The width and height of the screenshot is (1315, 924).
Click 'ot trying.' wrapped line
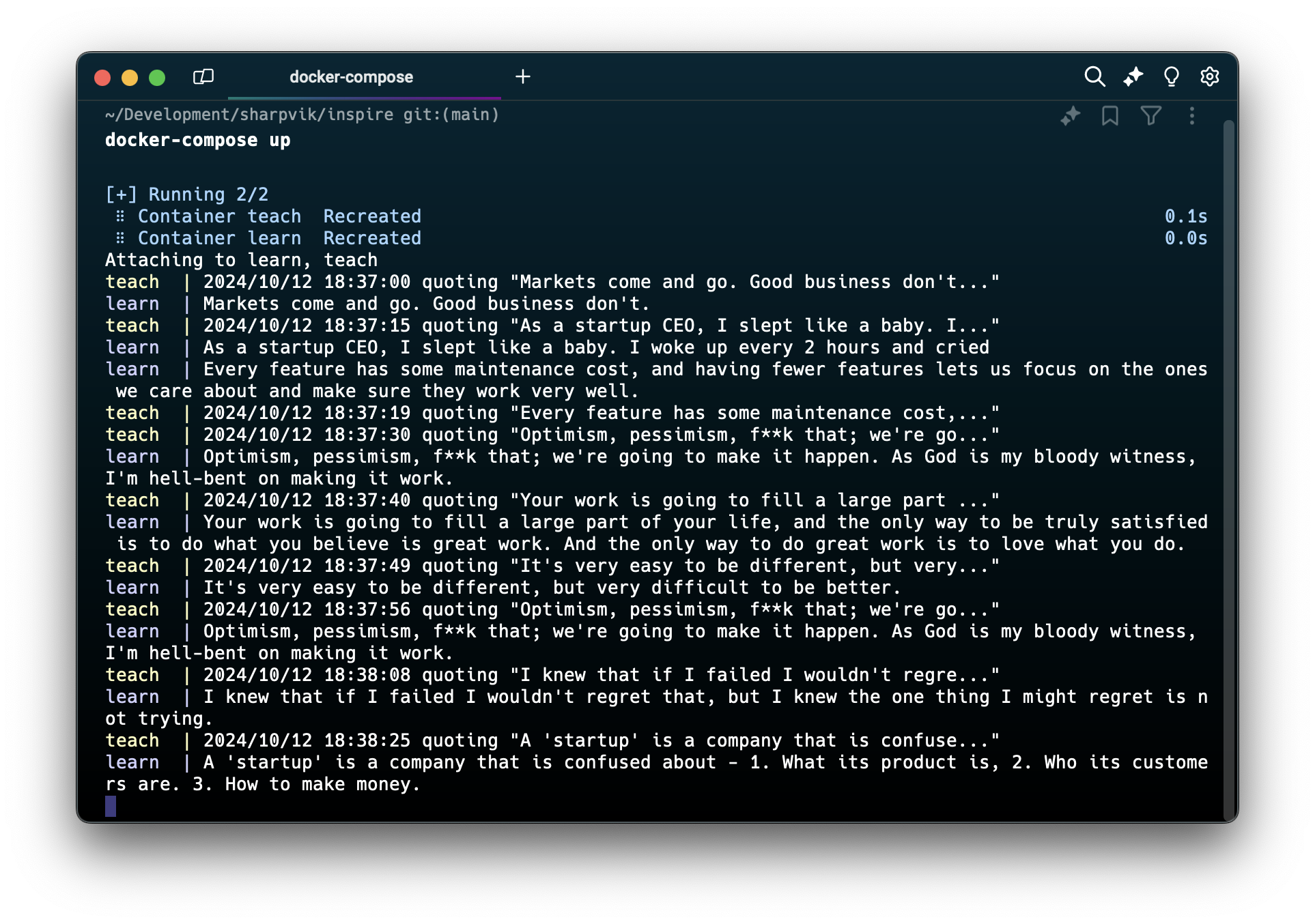(159, 719)
